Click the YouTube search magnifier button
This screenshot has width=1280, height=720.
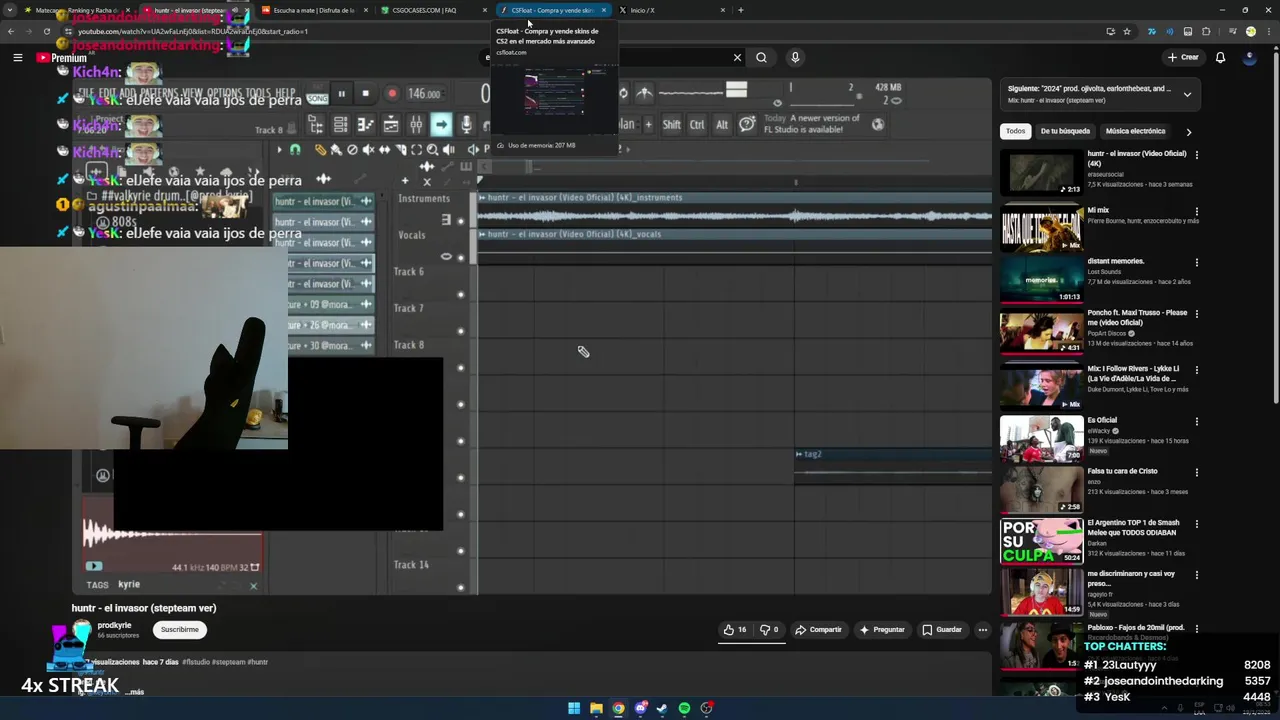coord(761,58)
